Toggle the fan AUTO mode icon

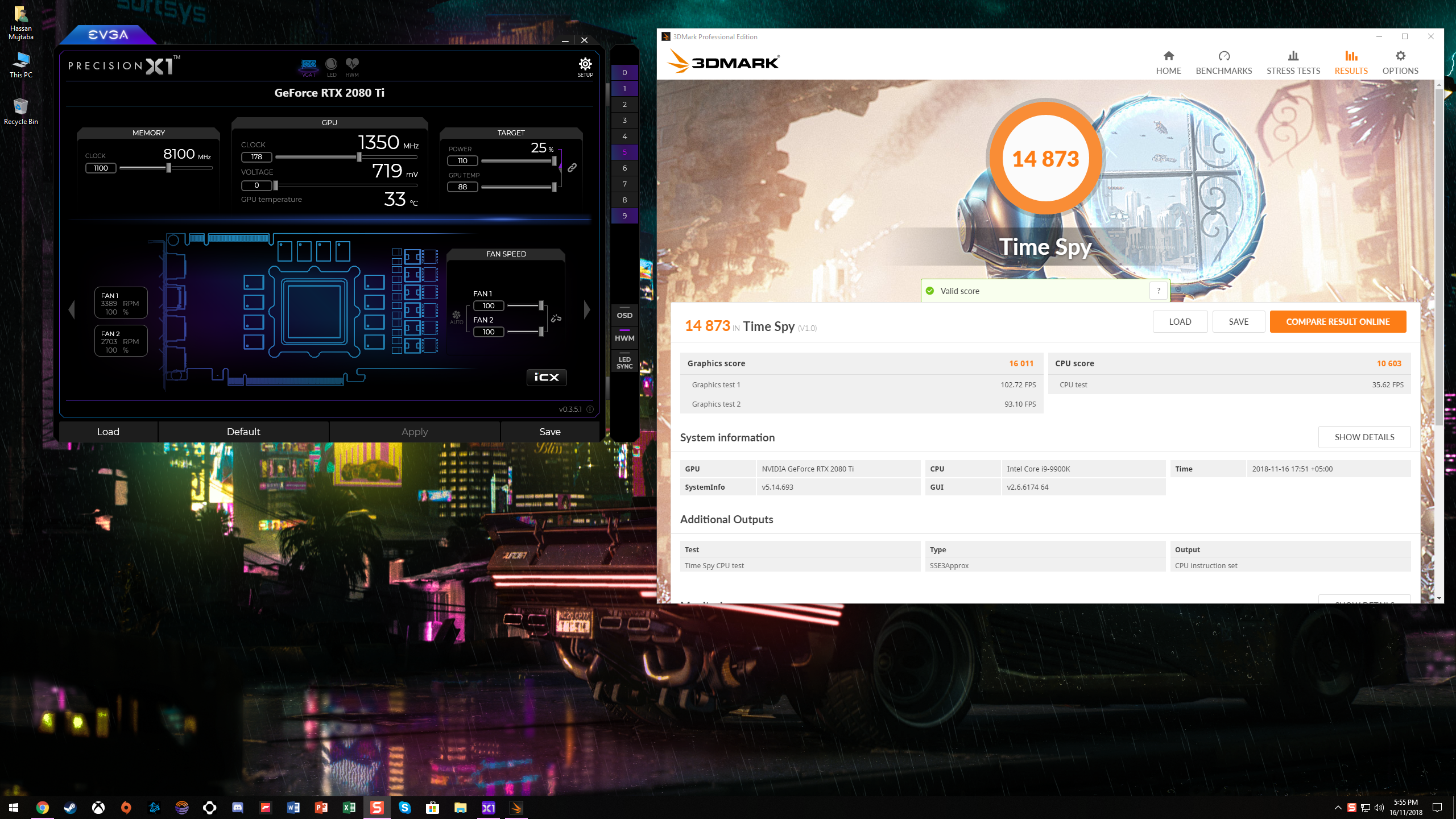(x=456, y=317)
